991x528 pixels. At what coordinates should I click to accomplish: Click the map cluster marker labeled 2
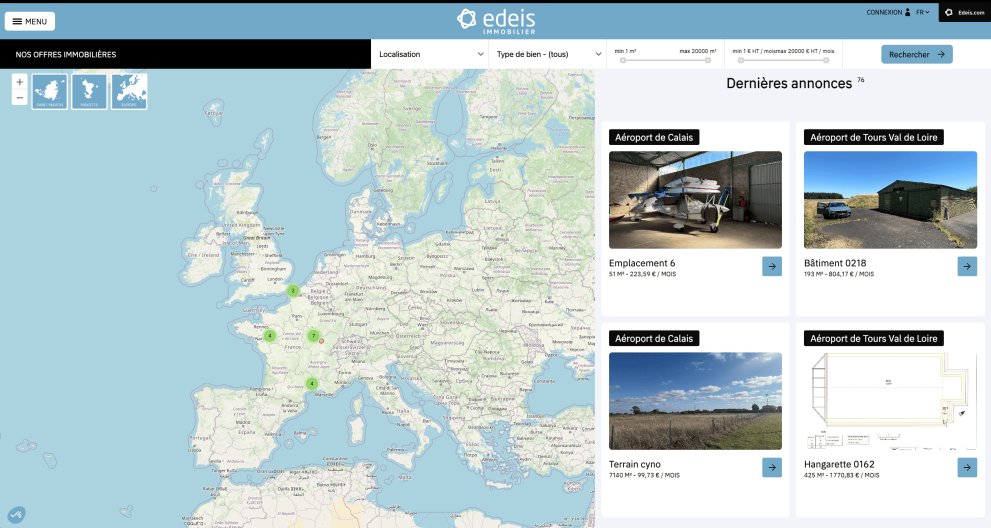293,291
